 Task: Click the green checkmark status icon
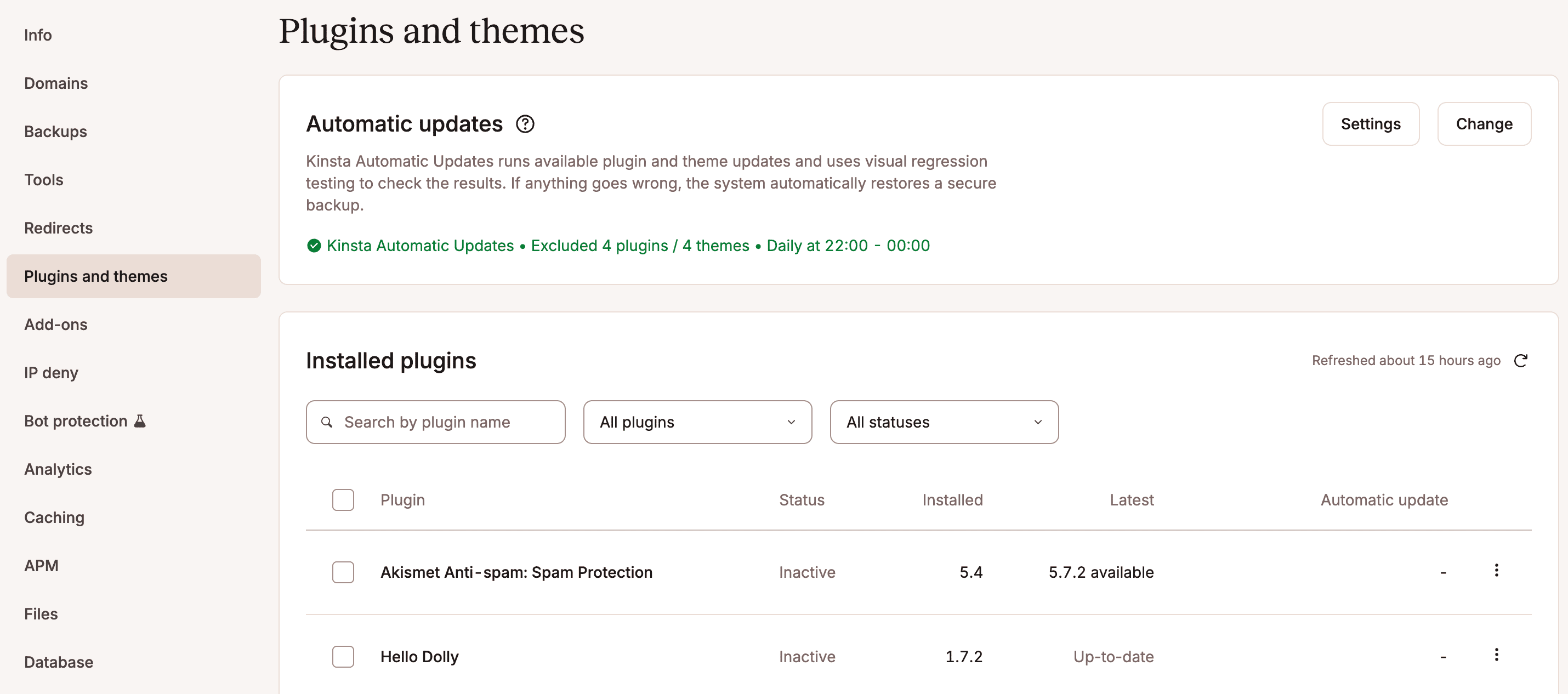click(x=314, y=246)
